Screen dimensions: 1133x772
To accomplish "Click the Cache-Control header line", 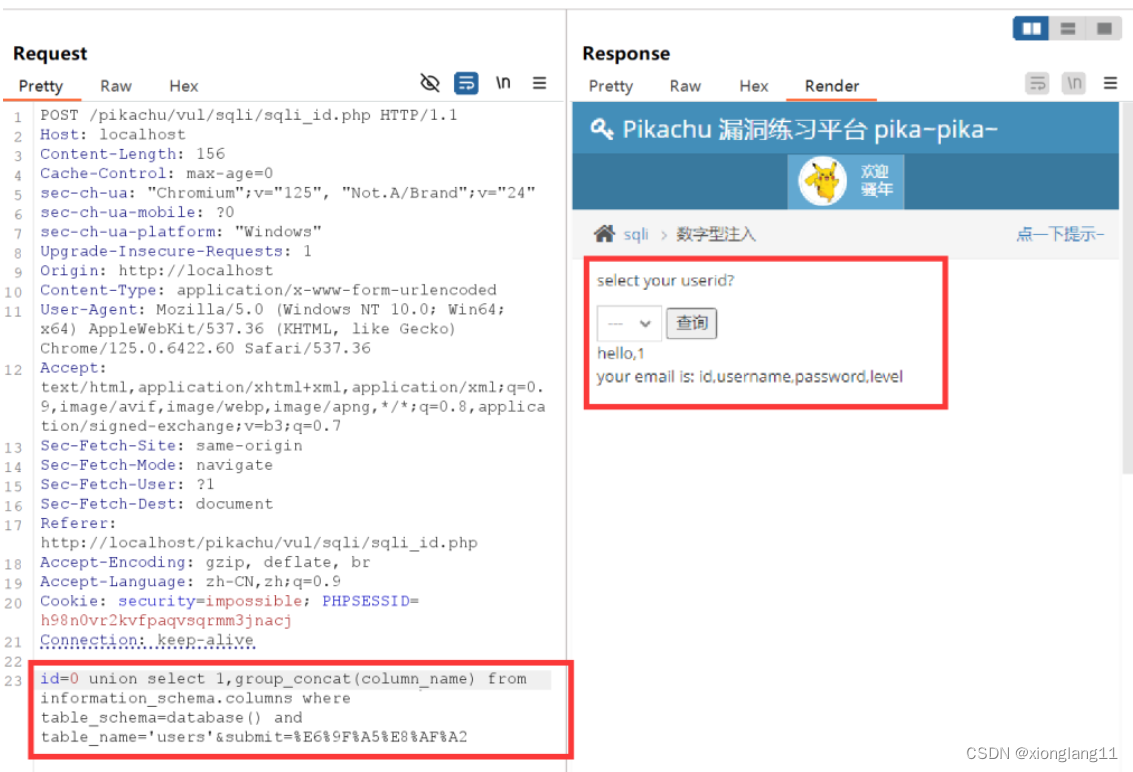I will [x=157, y=173].
